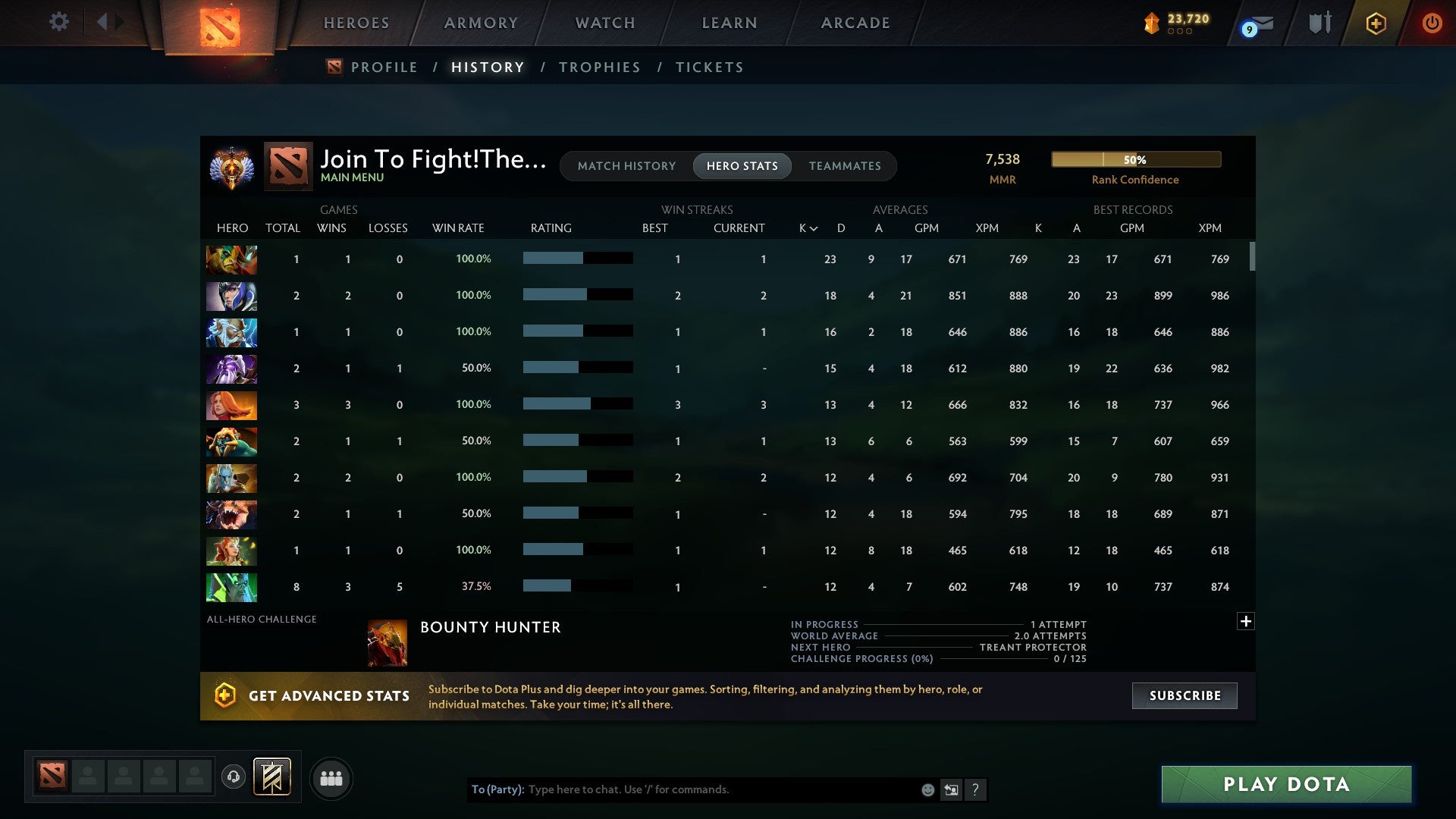This screenshot has width=1456, height=819.
Task: Open the Dota Plus hexagon icon
Action: pos(1375,24)
